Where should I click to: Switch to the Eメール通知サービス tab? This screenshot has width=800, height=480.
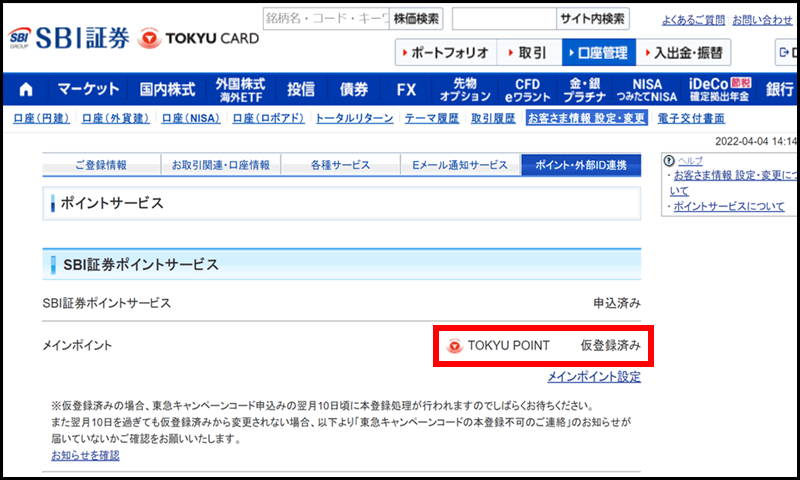[460, 165]
